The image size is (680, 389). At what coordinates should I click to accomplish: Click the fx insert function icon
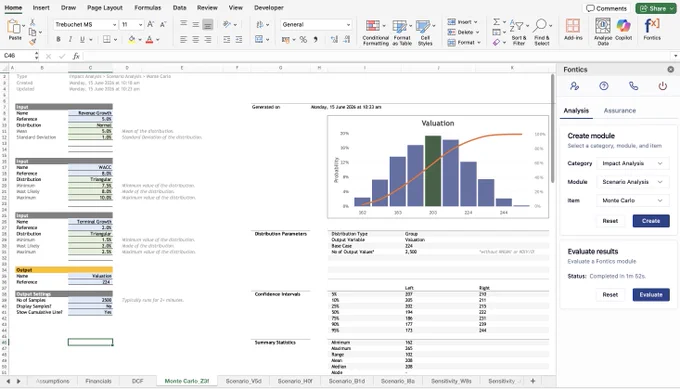coord(76,56)
